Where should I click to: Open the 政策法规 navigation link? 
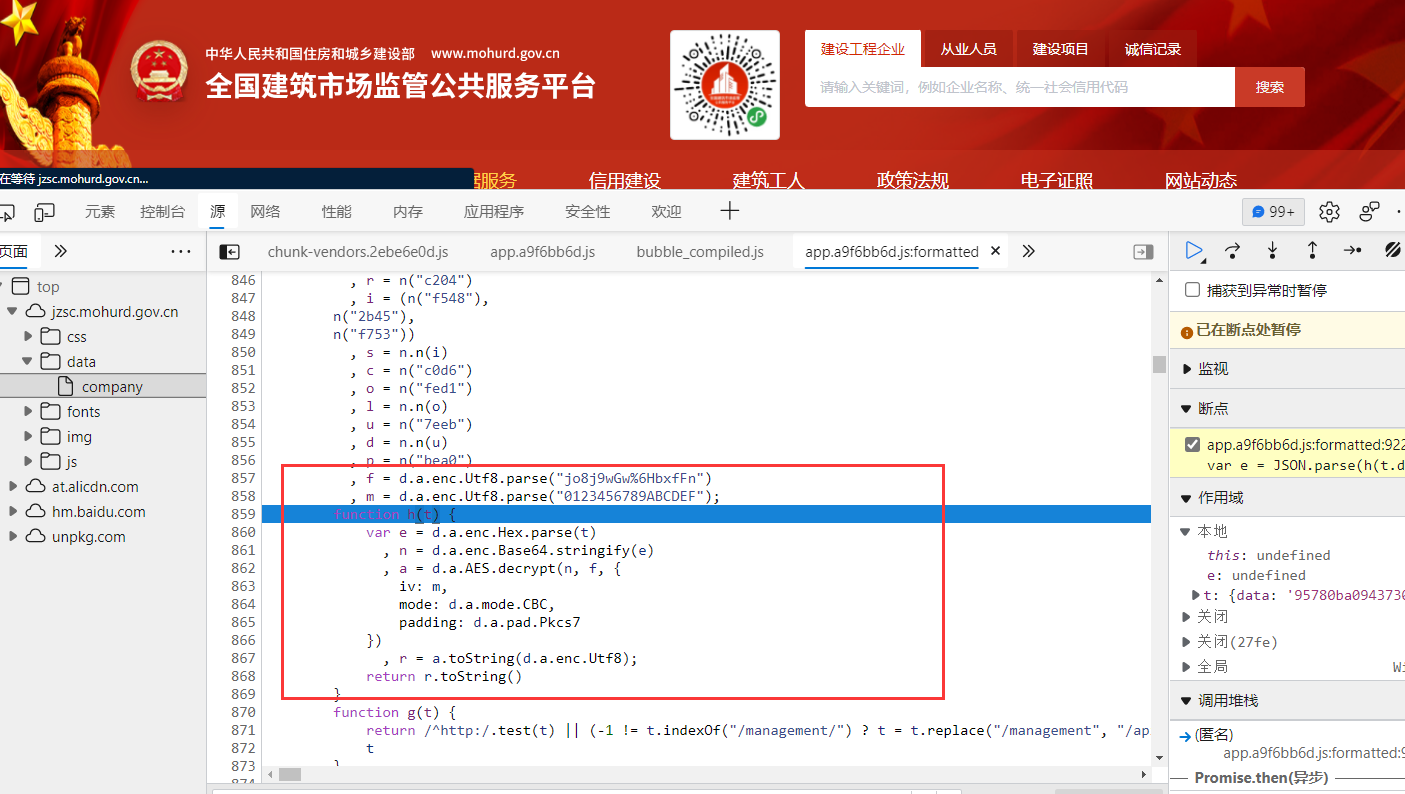point(913,181)
